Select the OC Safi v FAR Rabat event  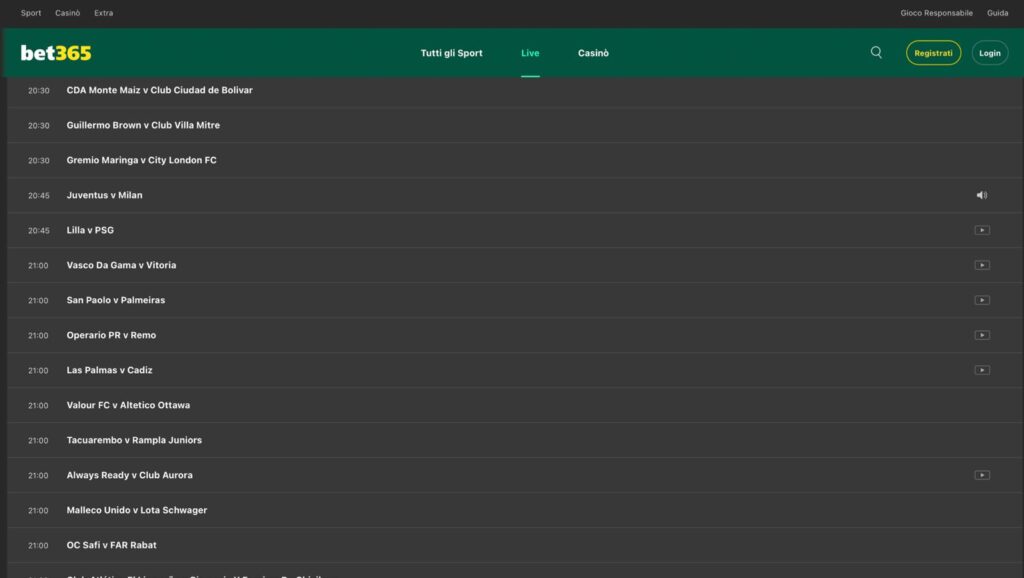pos(111,546)
